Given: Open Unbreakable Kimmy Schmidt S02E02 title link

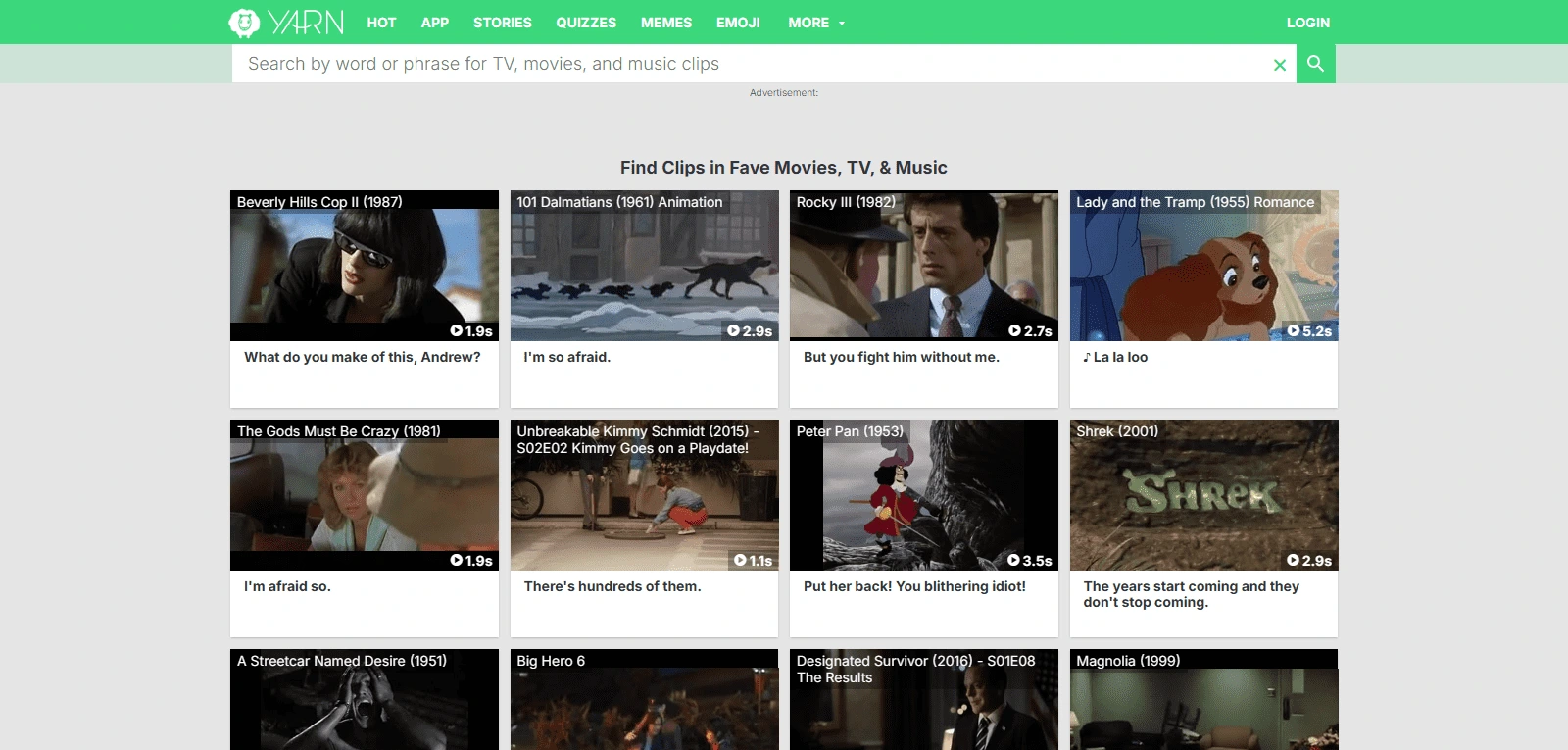Looking at the screenshot, I should (638, 439).
